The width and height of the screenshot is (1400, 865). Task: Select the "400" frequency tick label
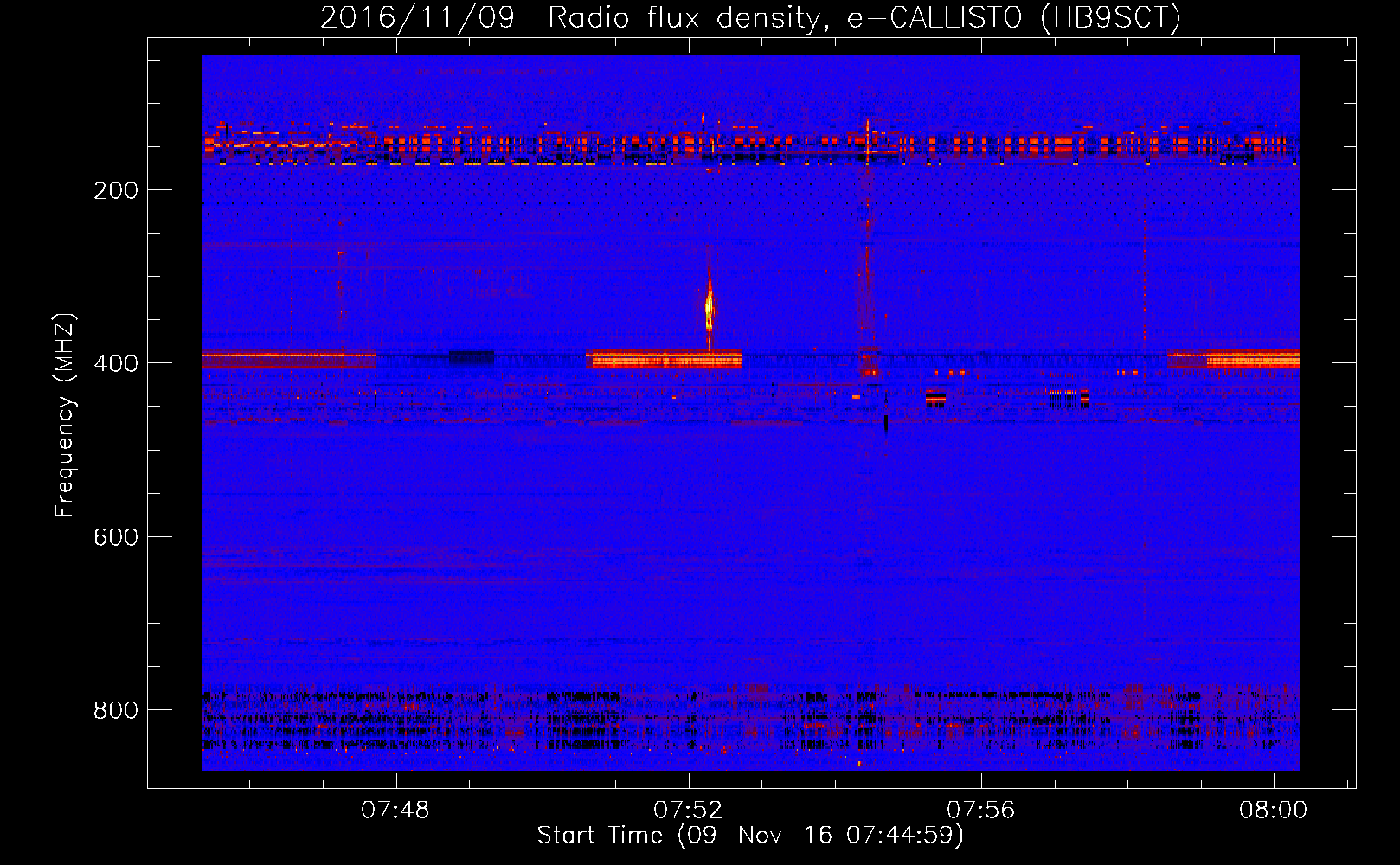pyautogui.click(x=116, y=363)
